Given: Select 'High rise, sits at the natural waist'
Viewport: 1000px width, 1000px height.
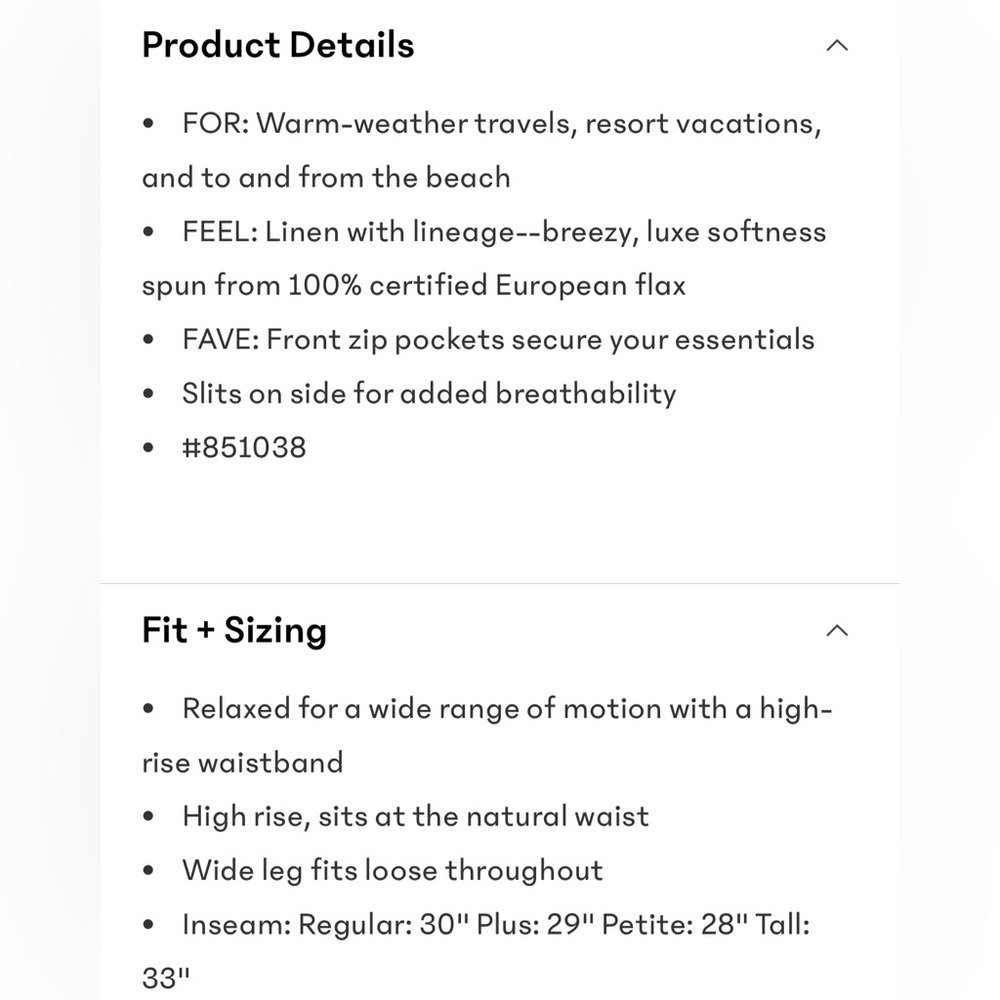Looking at the screenshot, I should [415, 817].
